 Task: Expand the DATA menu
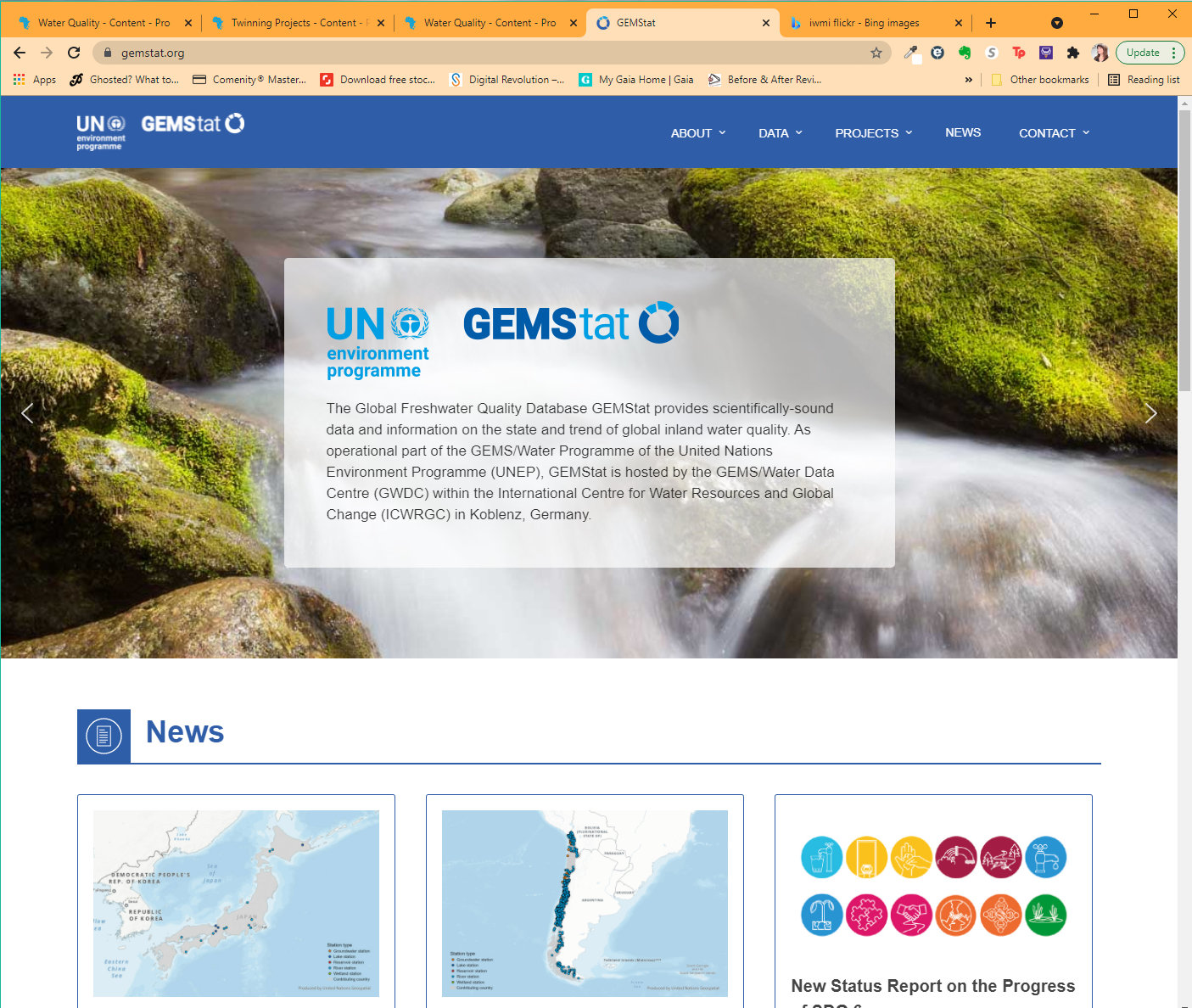(x=781, y=133)
